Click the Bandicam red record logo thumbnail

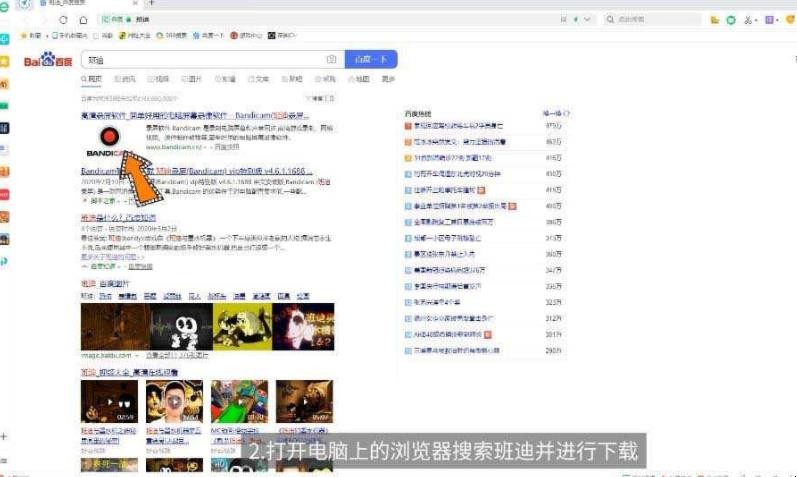(110, 141)
